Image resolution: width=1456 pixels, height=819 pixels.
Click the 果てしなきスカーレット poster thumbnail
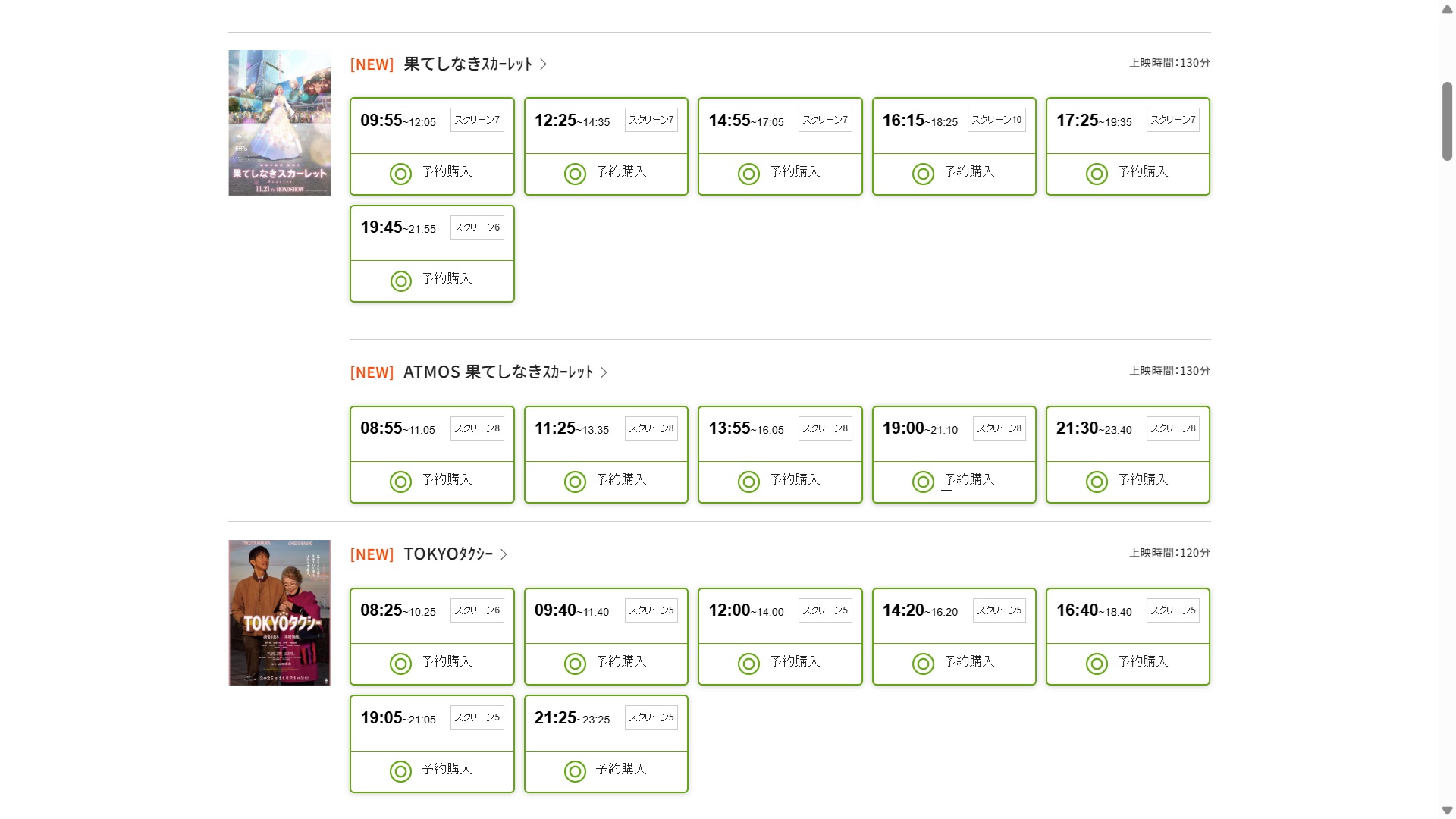280,123
